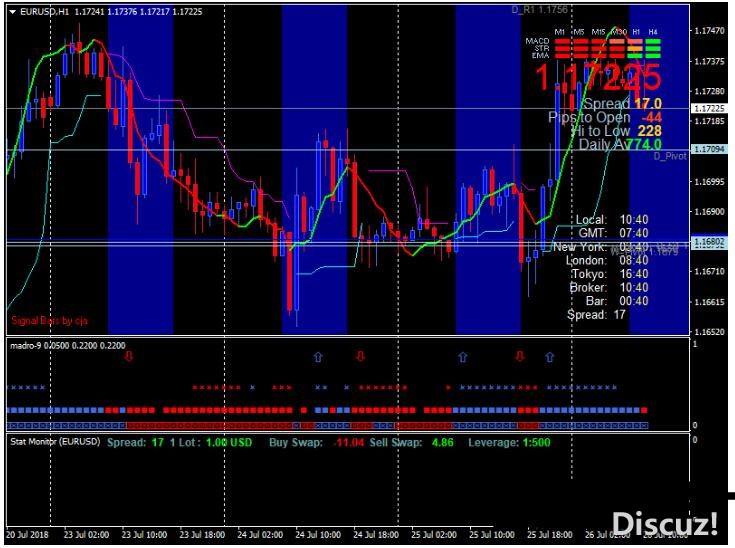Select the H4 timeframe signal column header
This screenshot has width=735, height=548.
[653, 32]
